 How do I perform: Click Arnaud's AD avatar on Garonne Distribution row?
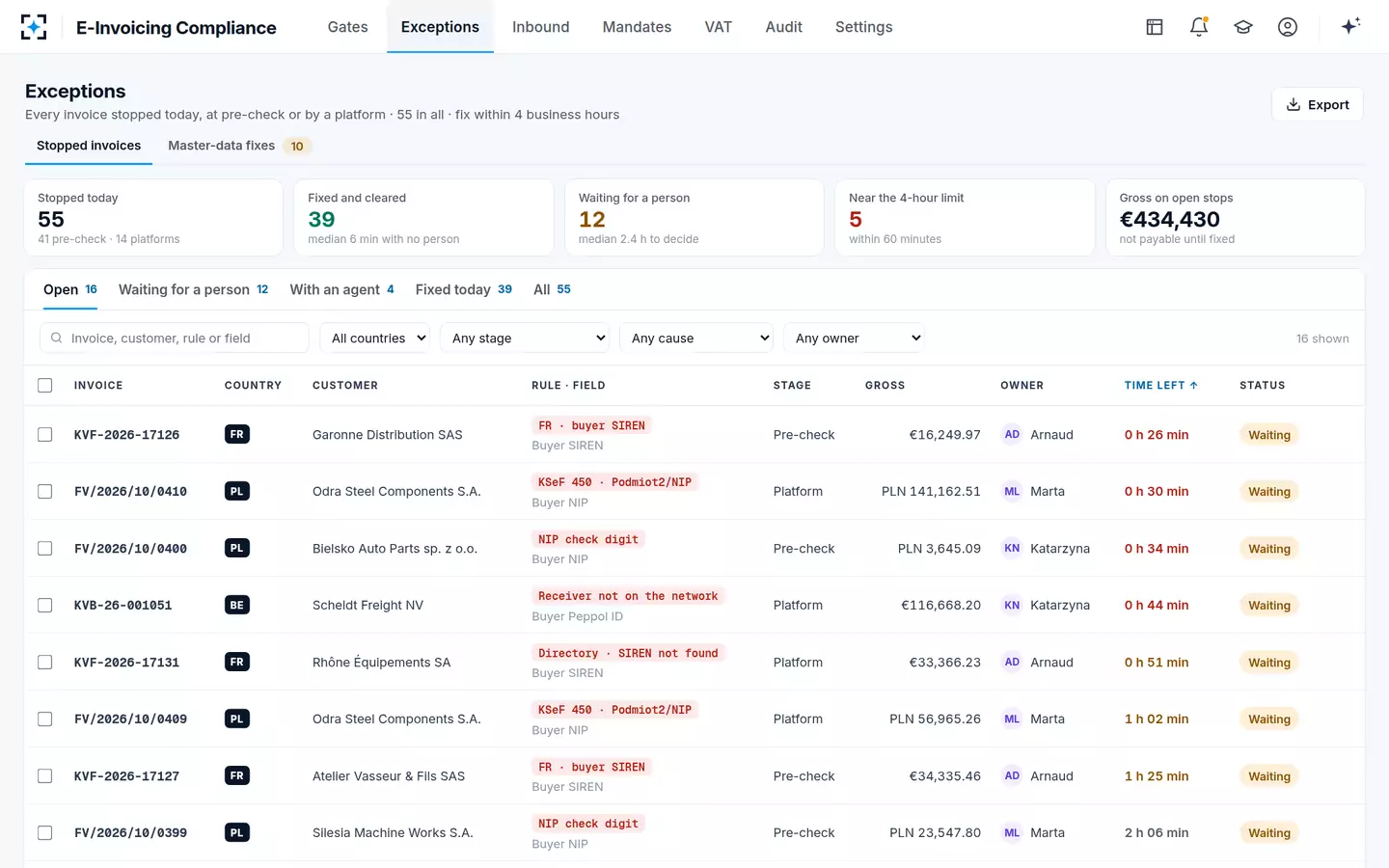point(1012,434)
